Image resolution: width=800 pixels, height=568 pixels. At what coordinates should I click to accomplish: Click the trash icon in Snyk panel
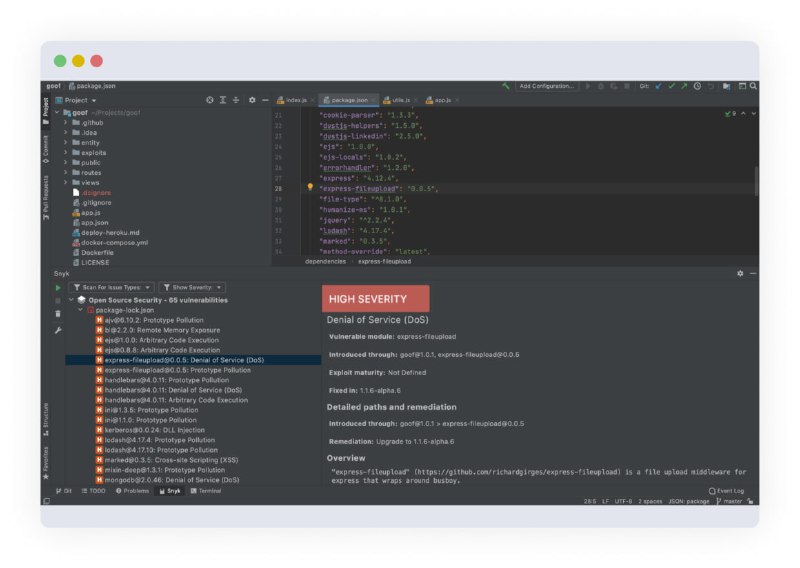[58, 314]
